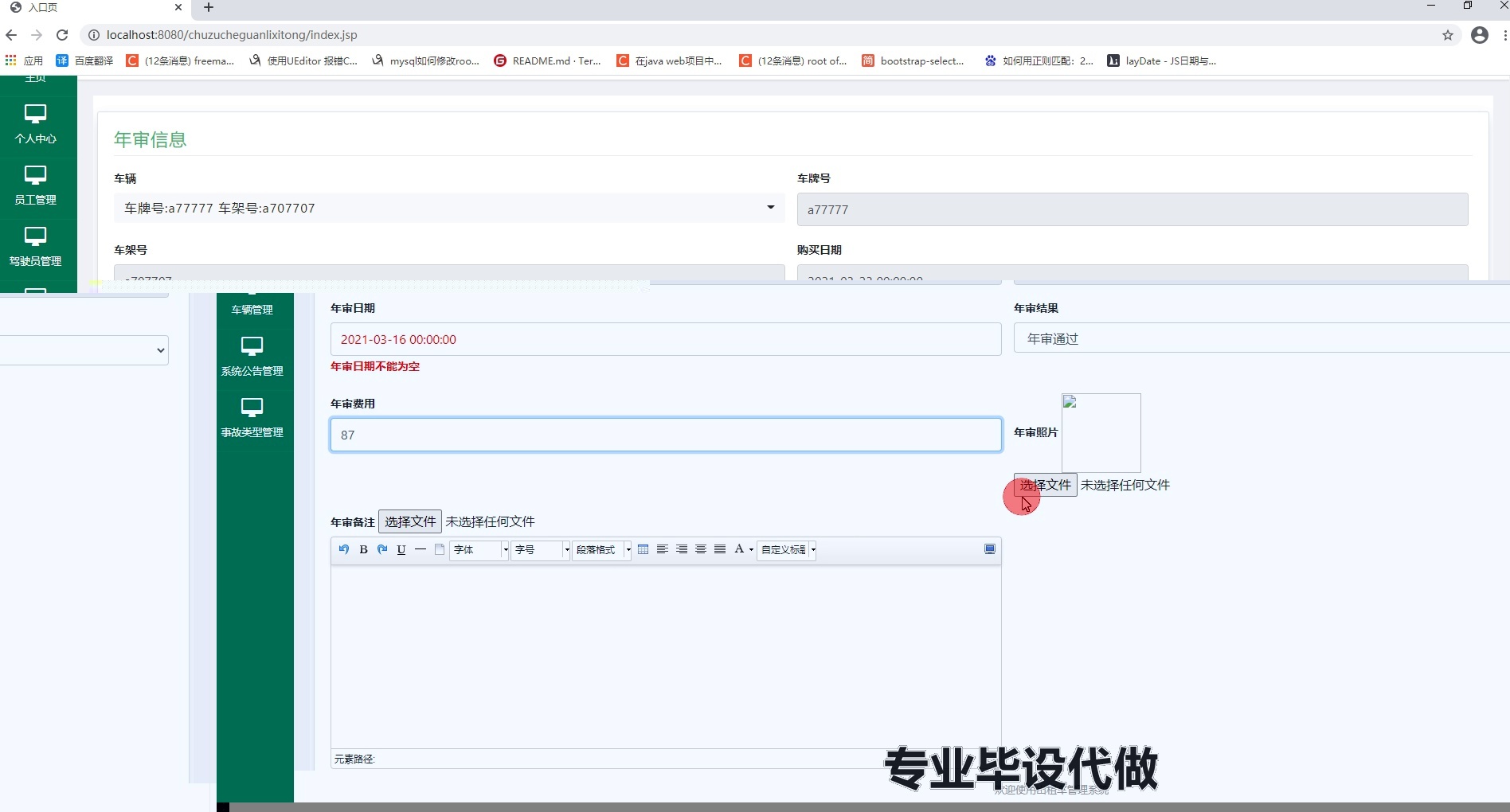This screenshot has width=1510, height=812.
Task: Insert a horizontal line in the editor
Action: pyautogui.click(x=421, y=549)
